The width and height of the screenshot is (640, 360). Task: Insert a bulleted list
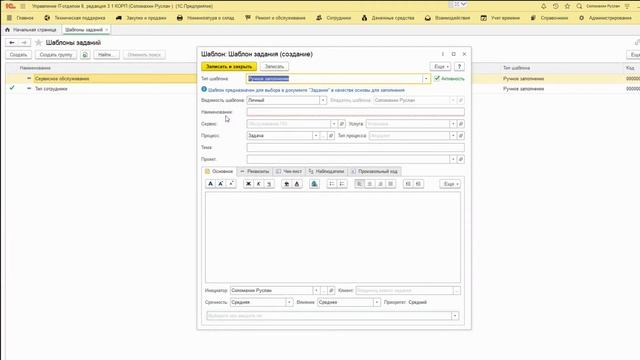pyautogui.click(x=332, y=184)
